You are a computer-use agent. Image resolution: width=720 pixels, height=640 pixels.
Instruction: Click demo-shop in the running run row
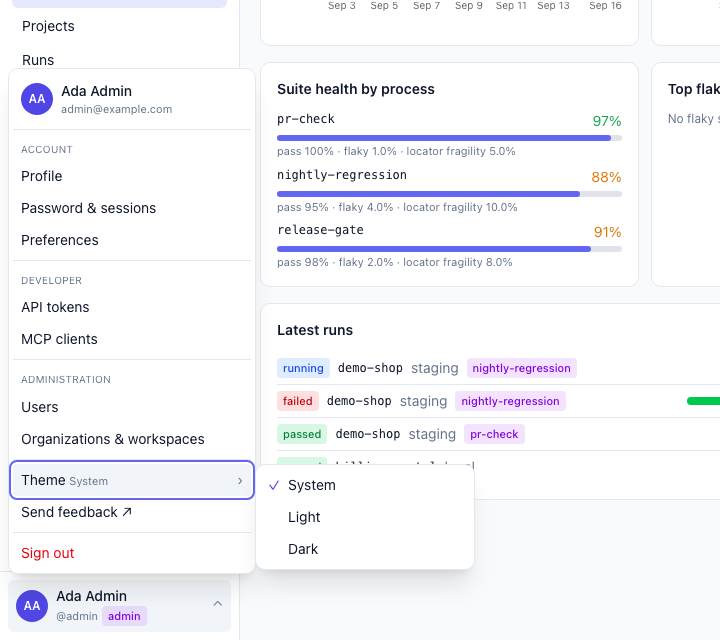[x=370, y=368]
